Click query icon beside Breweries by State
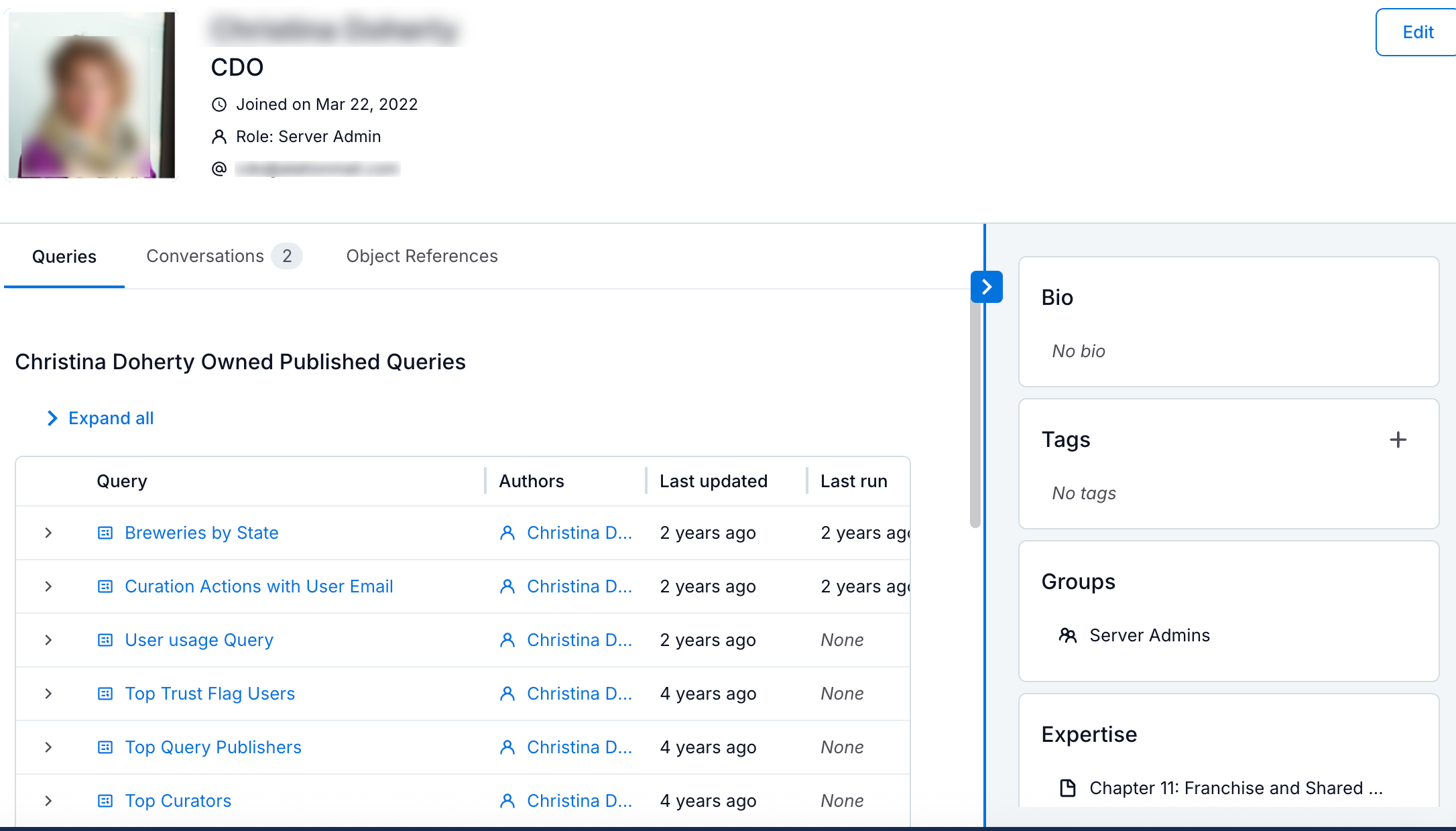The image size is (1456, 831). (x=105, y=533)
